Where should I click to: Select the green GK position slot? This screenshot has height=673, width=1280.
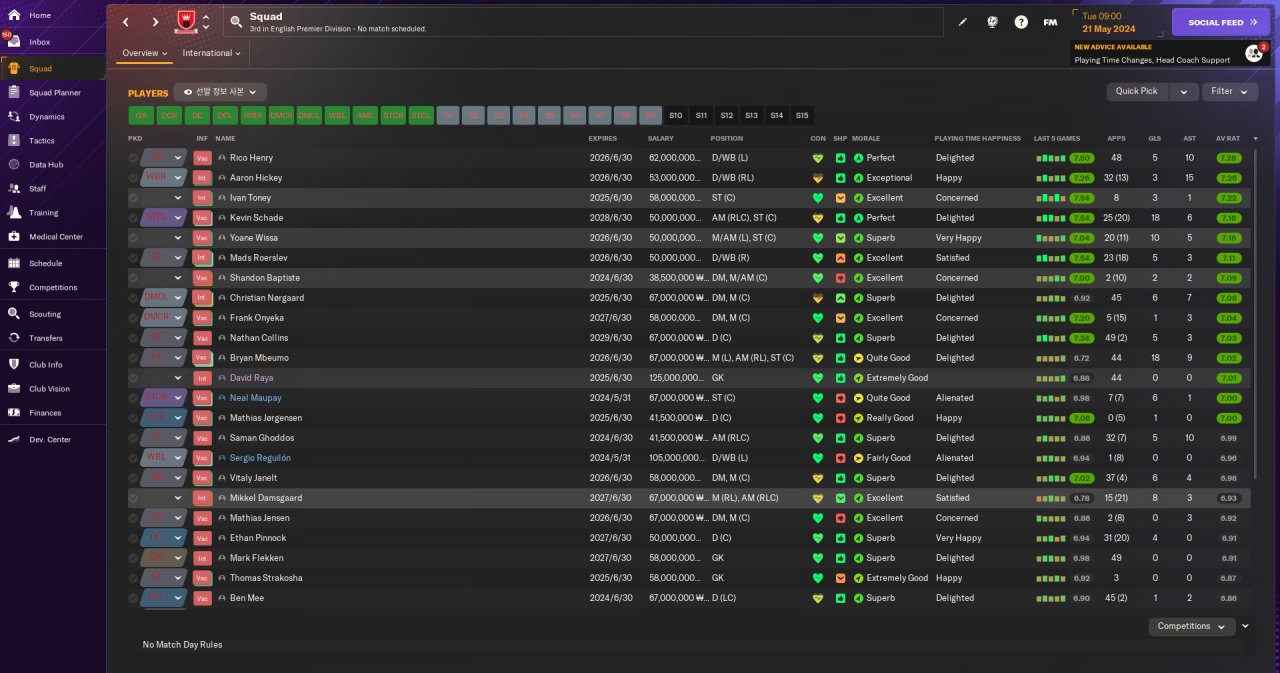click(141, 115)
